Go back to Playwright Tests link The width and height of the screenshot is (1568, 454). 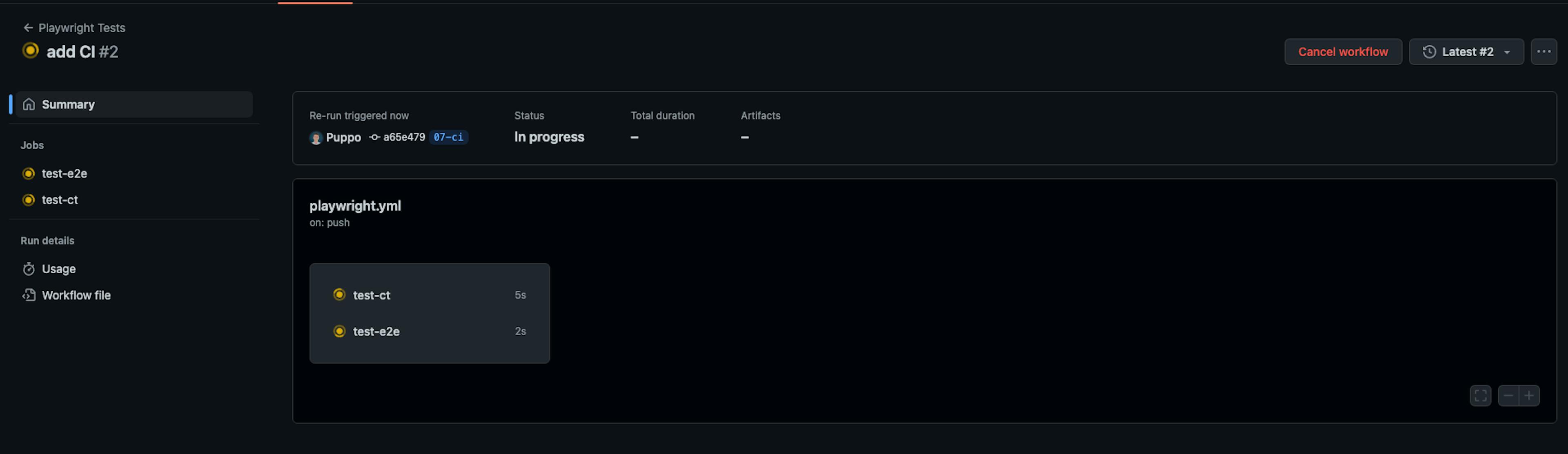click(x=82, y=28)
